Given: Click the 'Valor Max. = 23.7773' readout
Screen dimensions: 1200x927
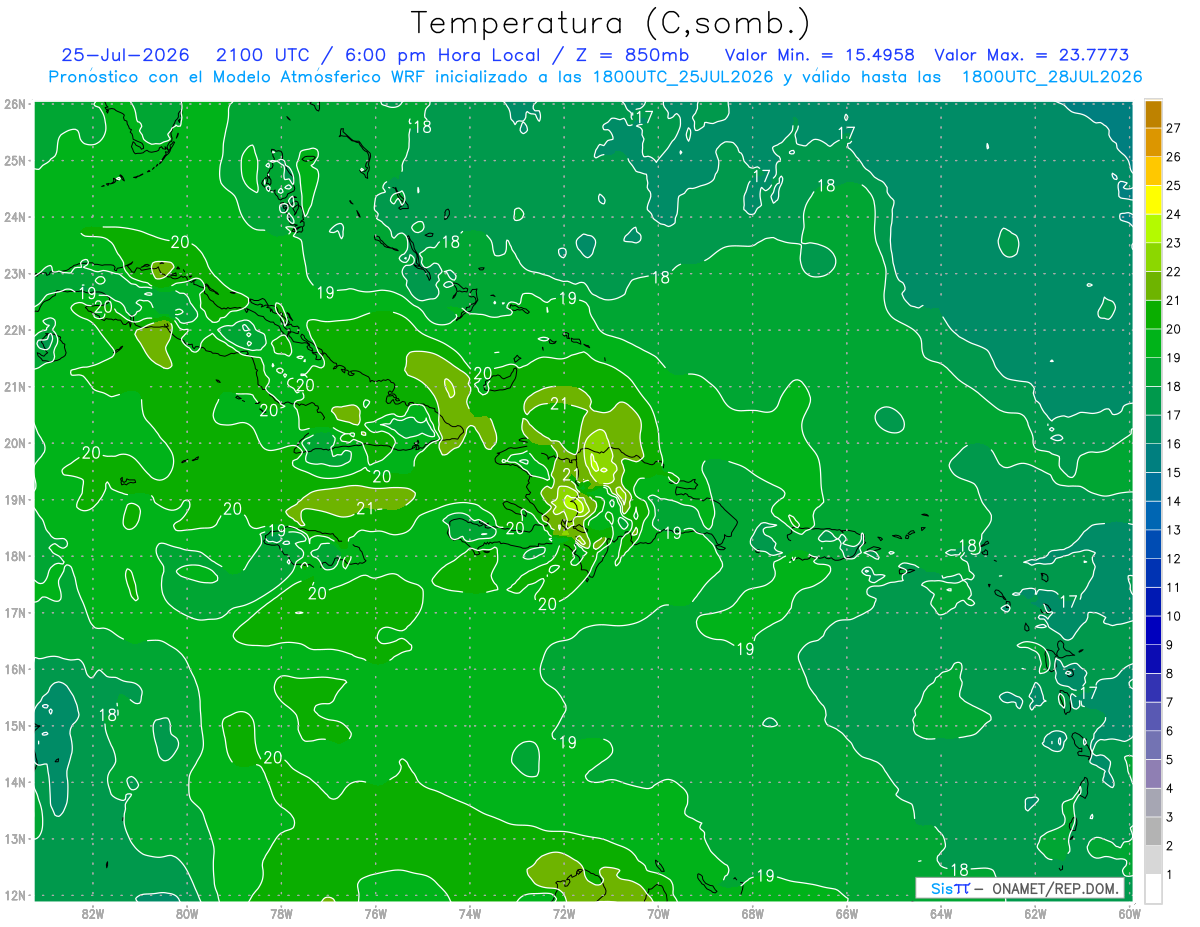Looking at the screenshot, I should (x=1031, y=55).
